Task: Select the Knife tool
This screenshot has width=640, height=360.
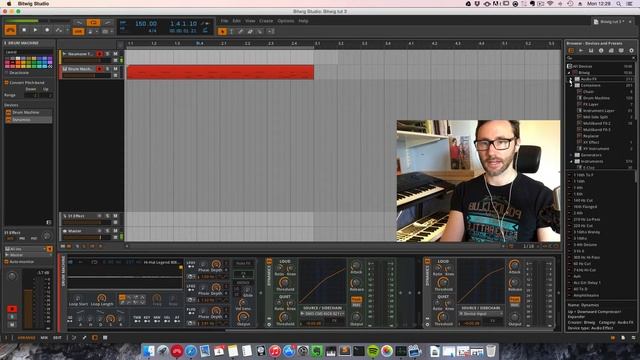Action: 260,31
